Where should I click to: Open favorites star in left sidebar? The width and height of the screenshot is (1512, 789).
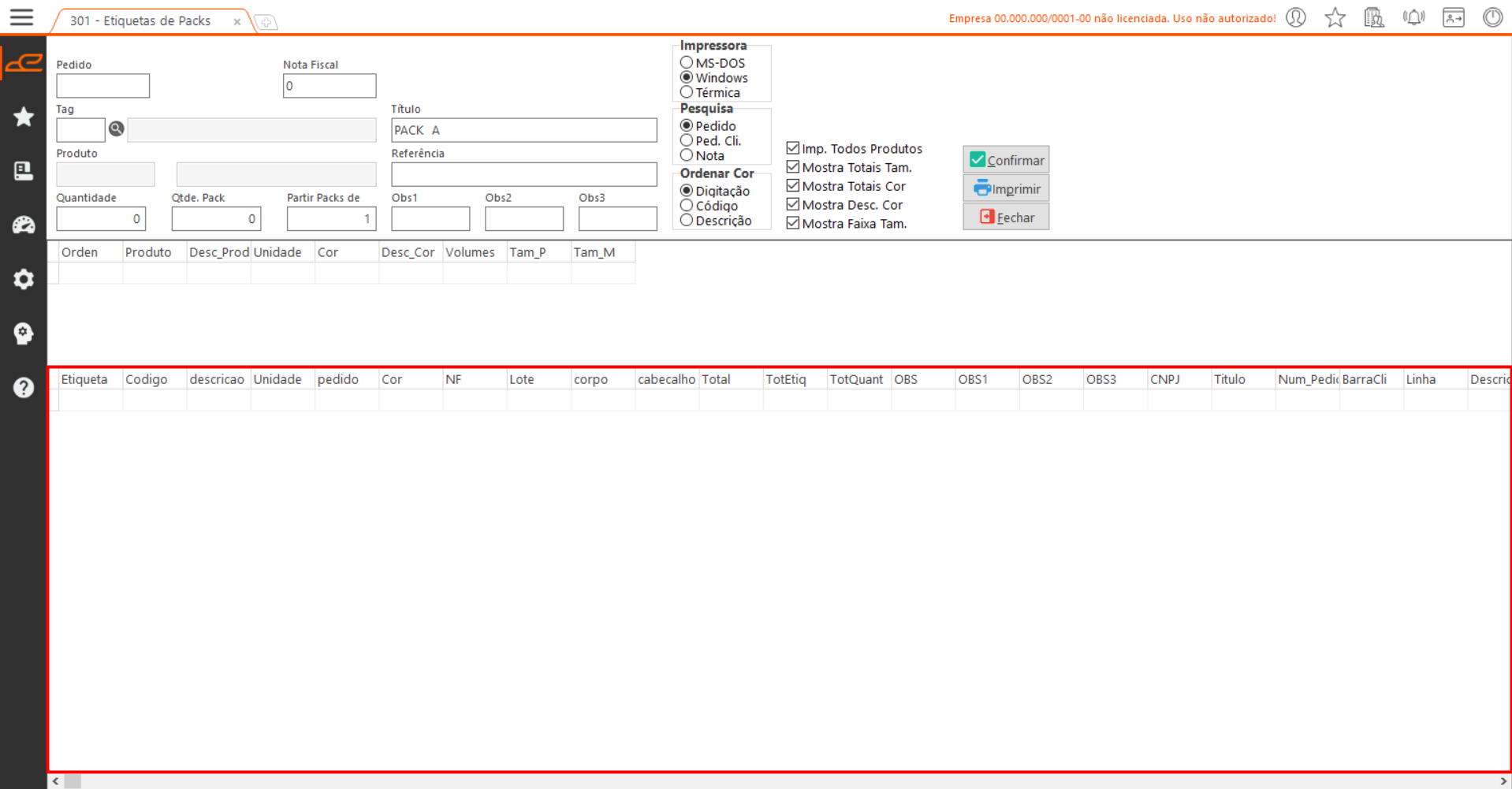pyautogui.click(x=24, y=117)
